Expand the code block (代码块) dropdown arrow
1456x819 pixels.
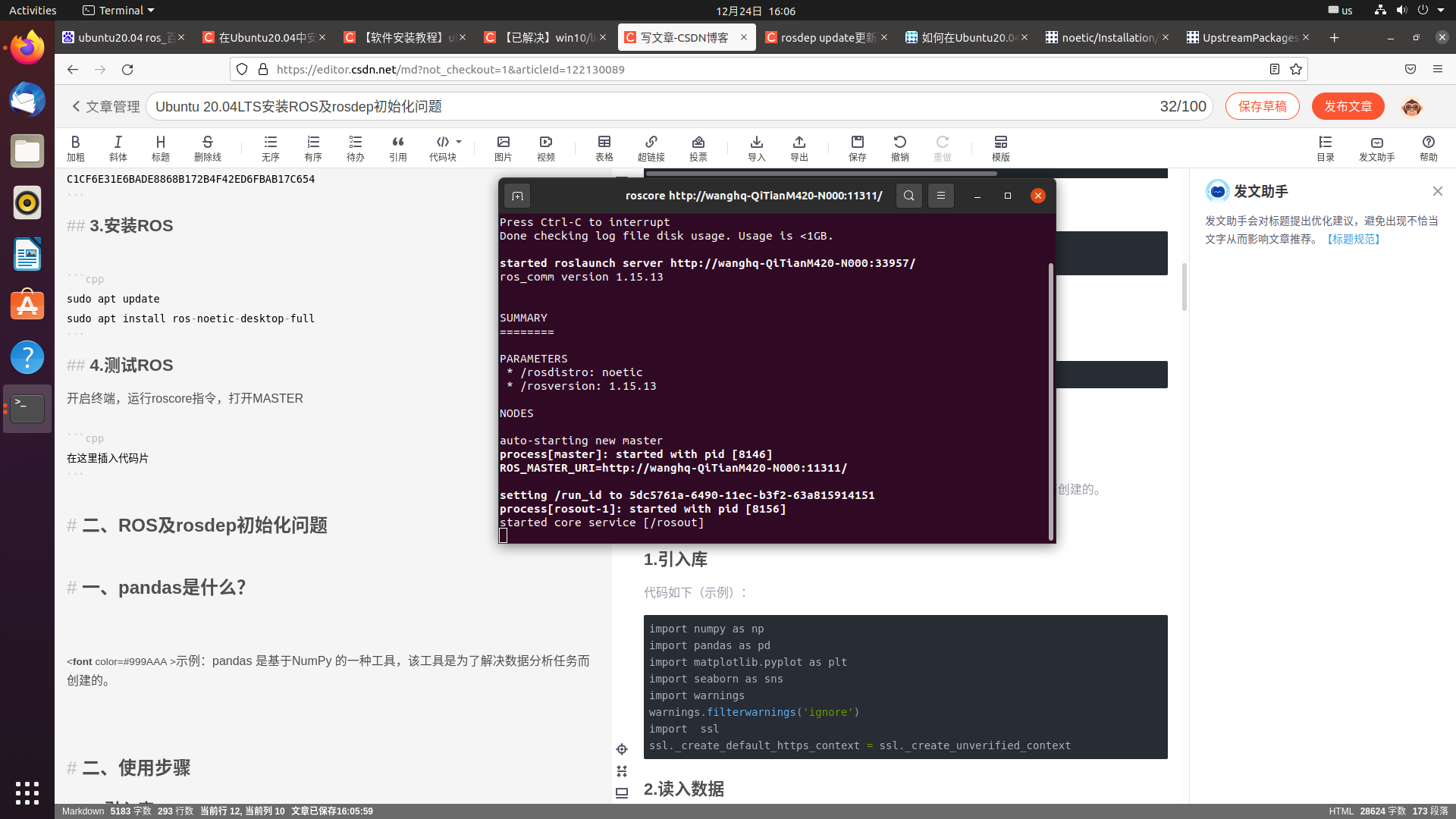click(x=459, y=142)
